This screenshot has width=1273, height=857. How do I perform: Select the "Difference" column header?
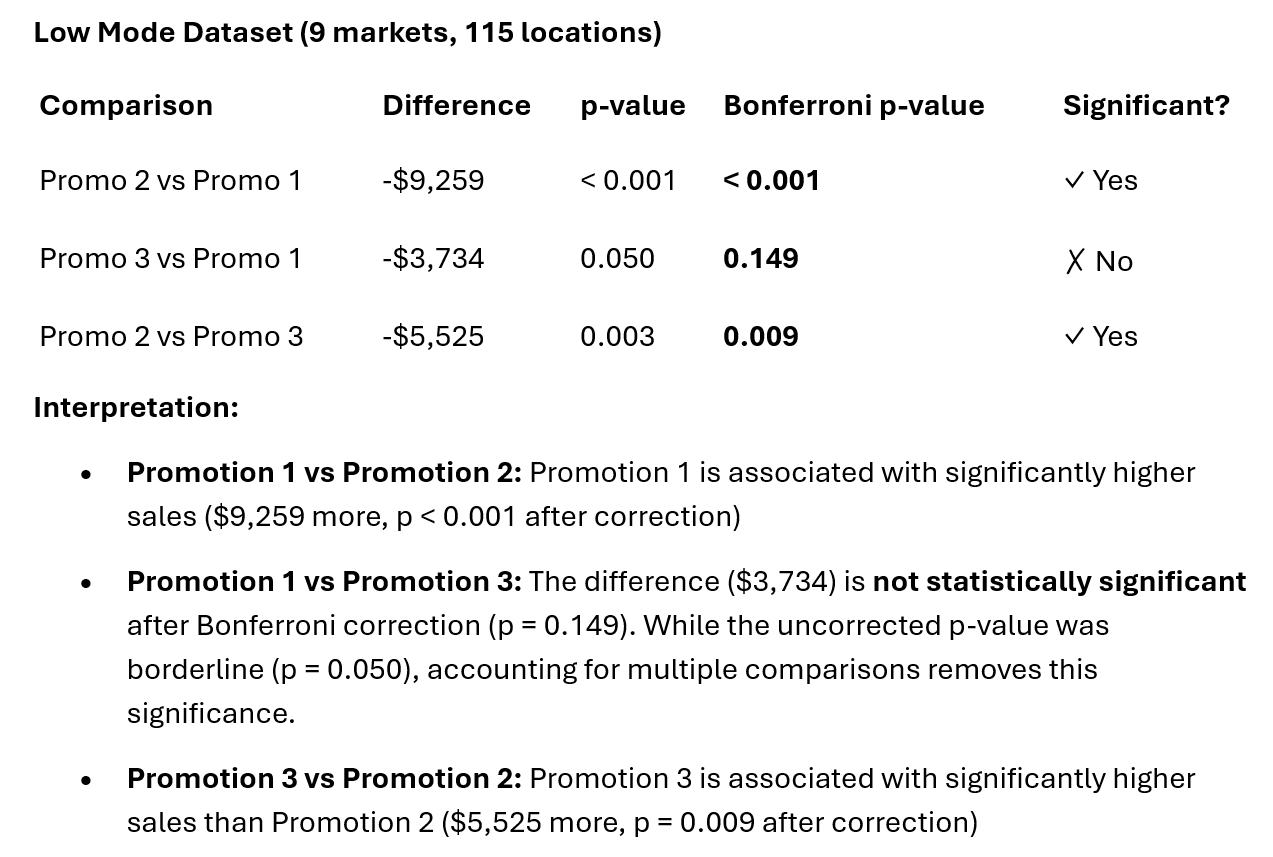click(x=456, y=105)
